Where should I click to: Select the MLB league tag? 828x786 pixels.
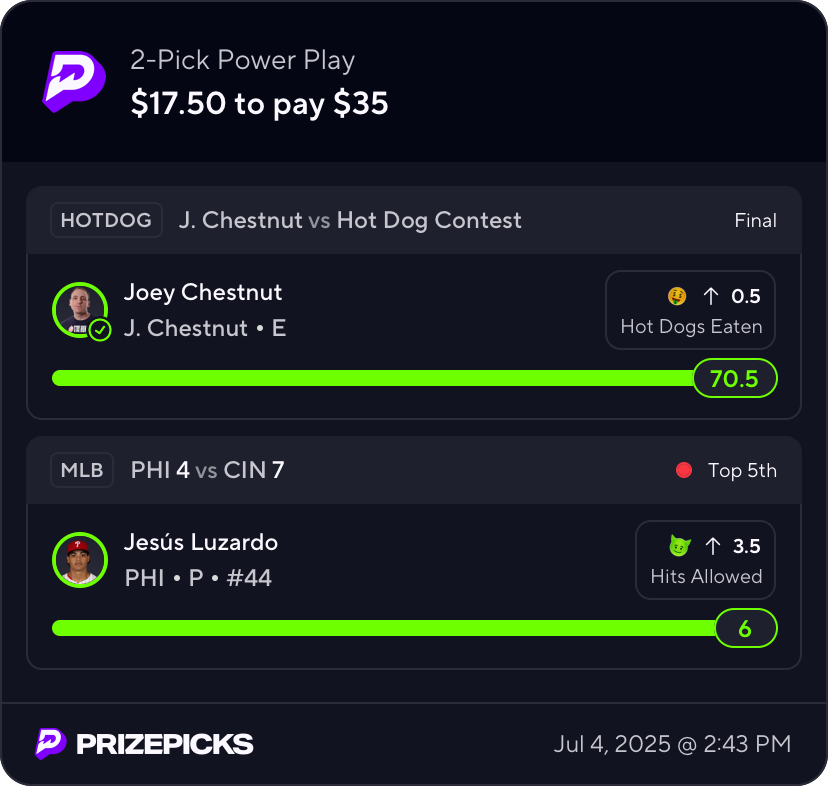(x=82, y=470)
